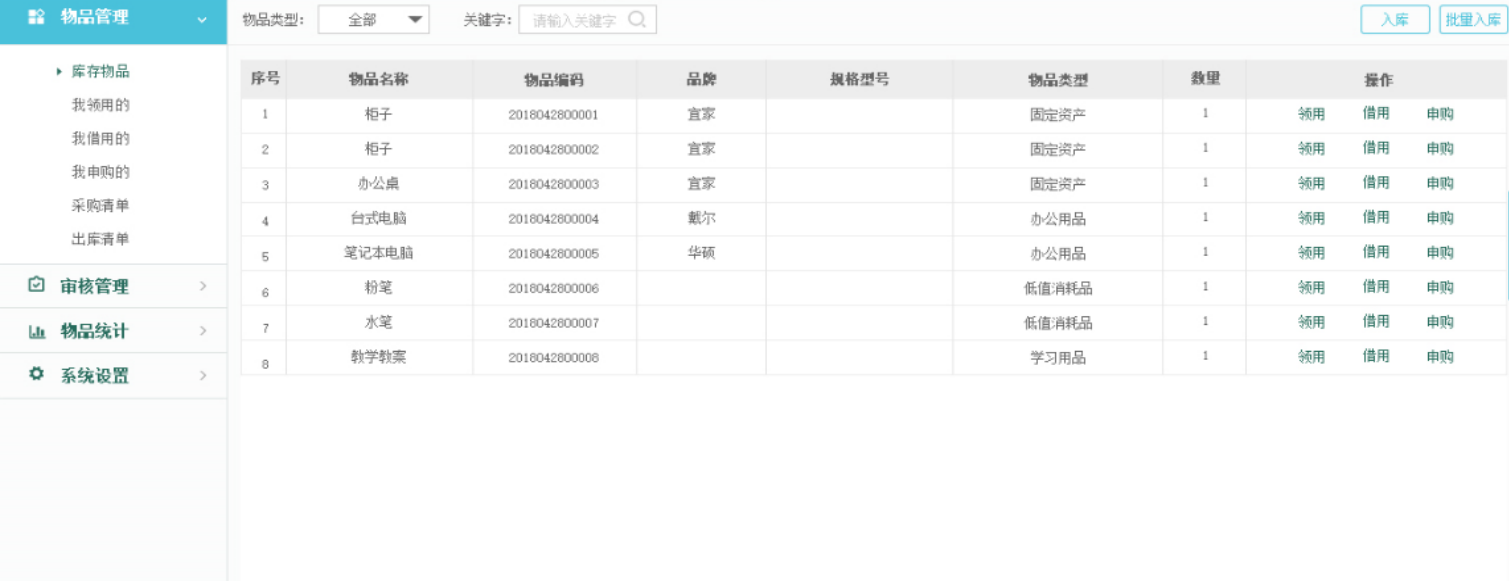Click the 系统设置 gear icon
Viewport: 1509px width, 581px height.
(36, 375)
